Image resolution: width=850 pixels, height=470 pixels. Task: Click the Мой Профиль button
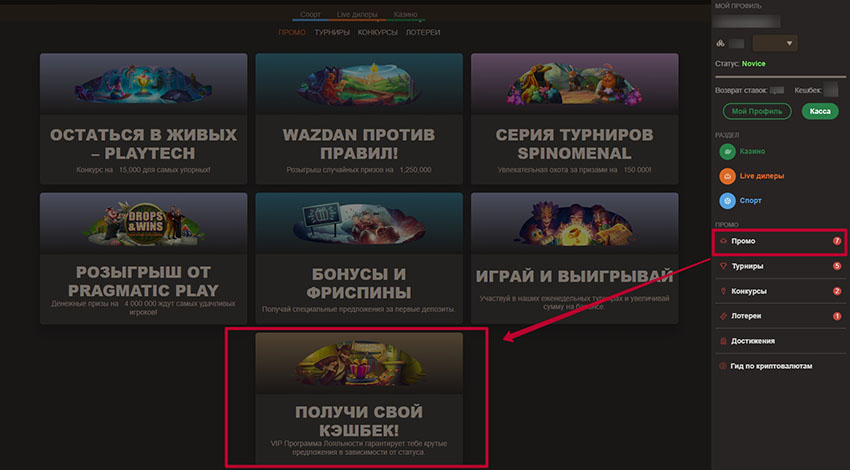pos(757,111)
